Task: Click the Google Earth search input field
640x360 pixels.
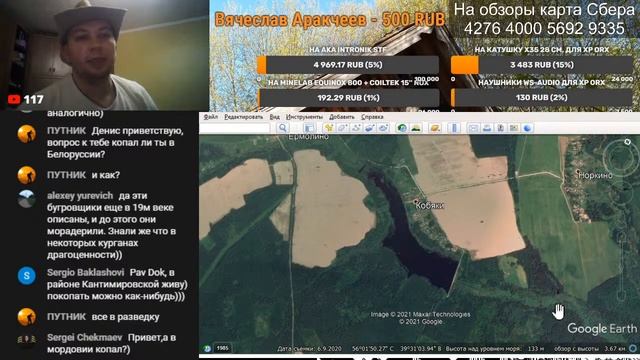Action: point(234,128)
